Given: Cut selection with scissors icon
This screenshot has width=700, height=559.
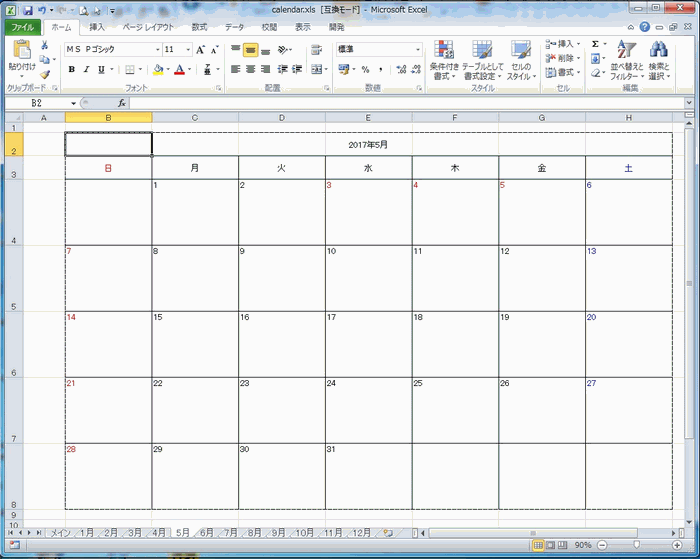Looking at the screenshot, I should (44, 45).
